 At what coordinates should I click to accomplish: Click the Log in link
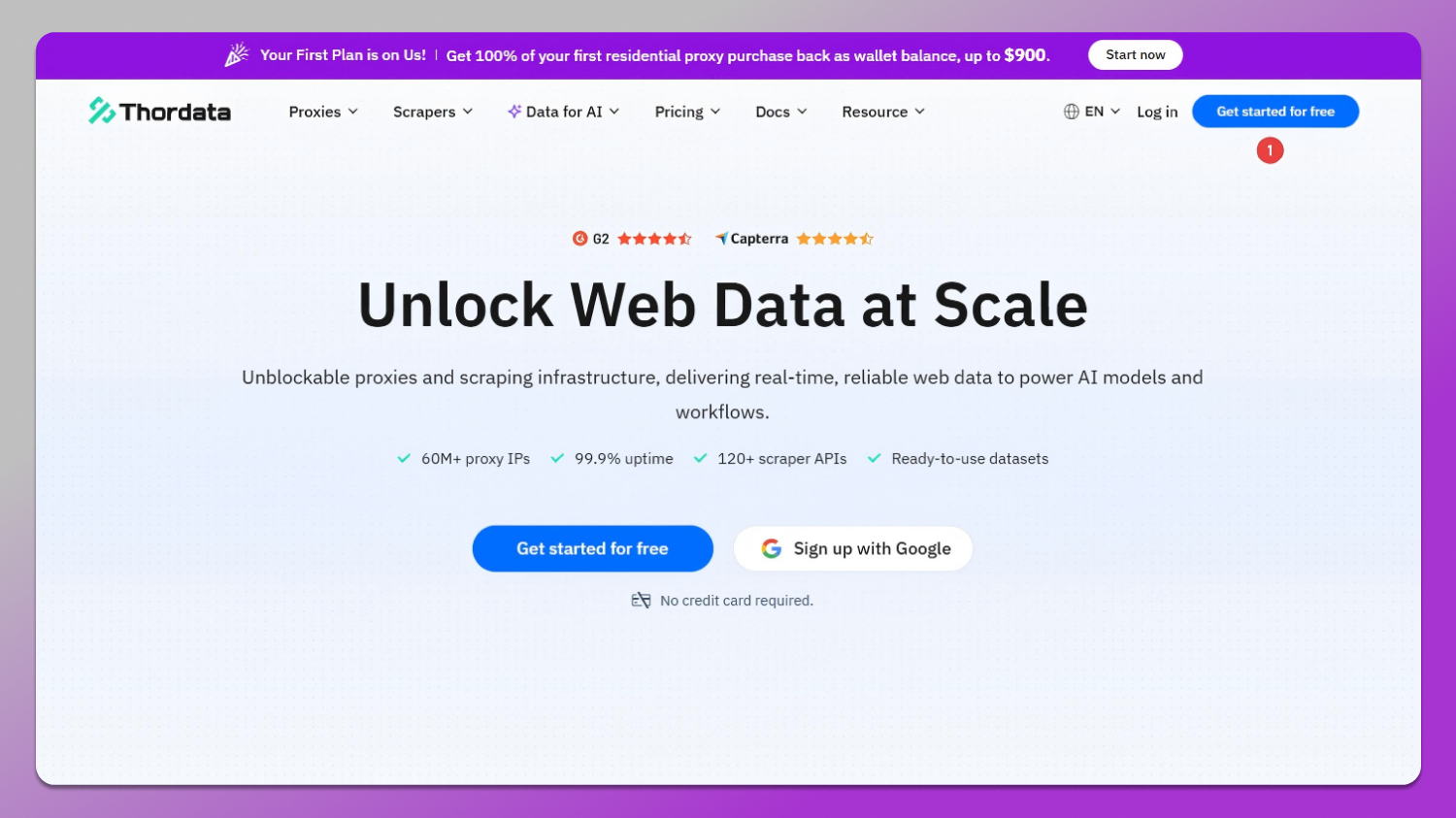tap(1157, 111)
